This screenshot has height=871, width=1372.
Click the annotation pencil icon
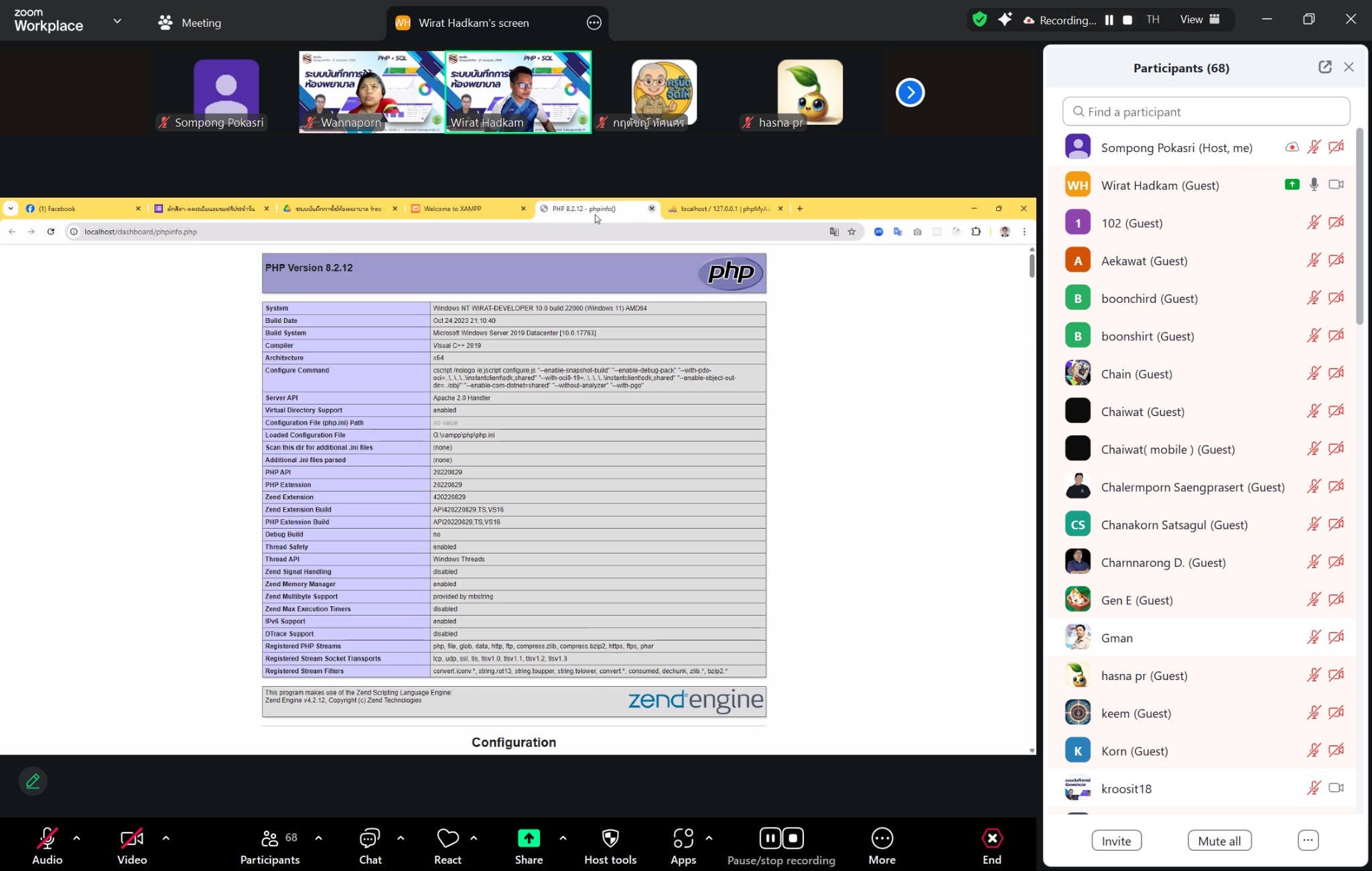33,781
